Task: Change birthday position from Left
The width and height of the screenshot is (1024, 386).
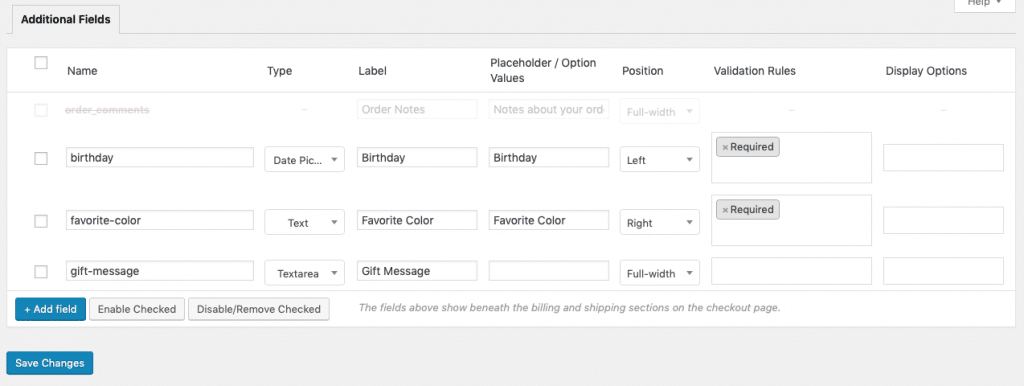Action: coord(660,159)
